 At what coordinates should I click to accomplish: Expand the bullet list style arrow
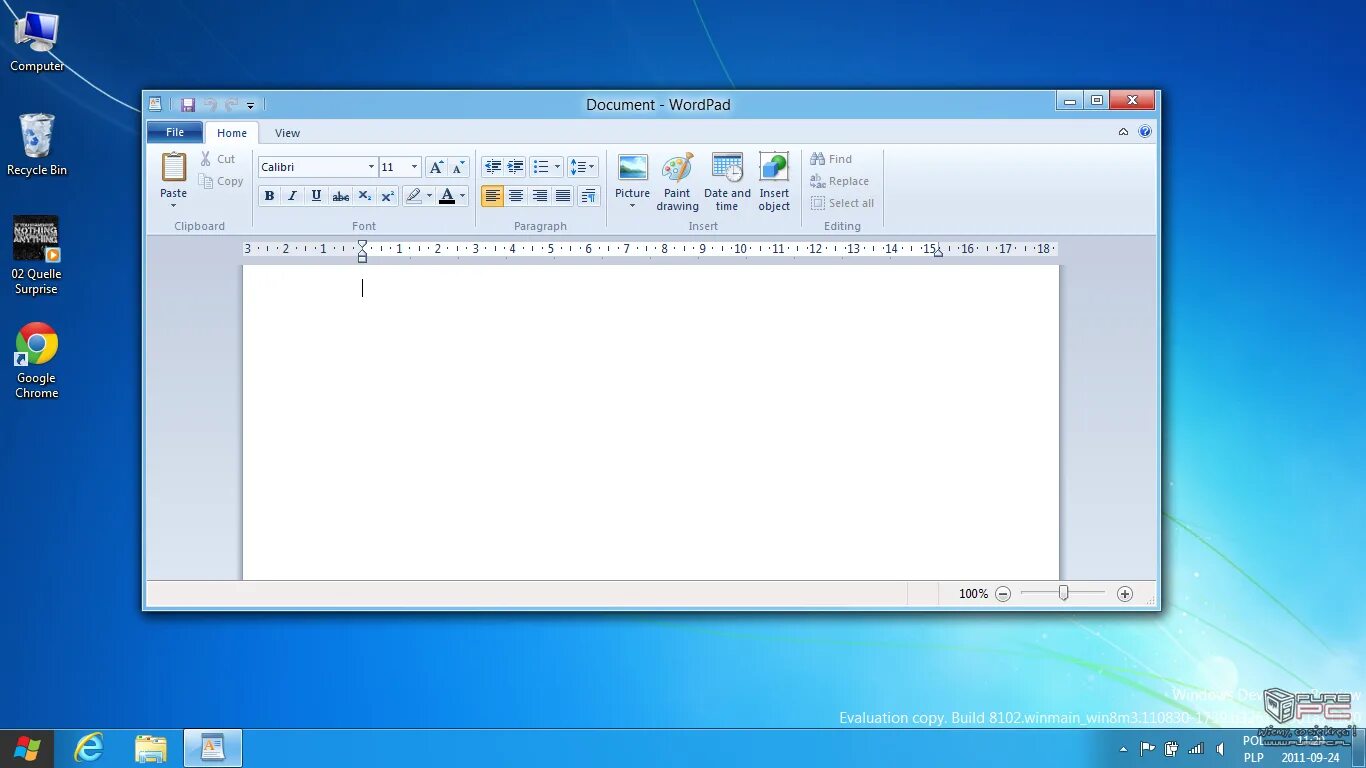[557, 167]
